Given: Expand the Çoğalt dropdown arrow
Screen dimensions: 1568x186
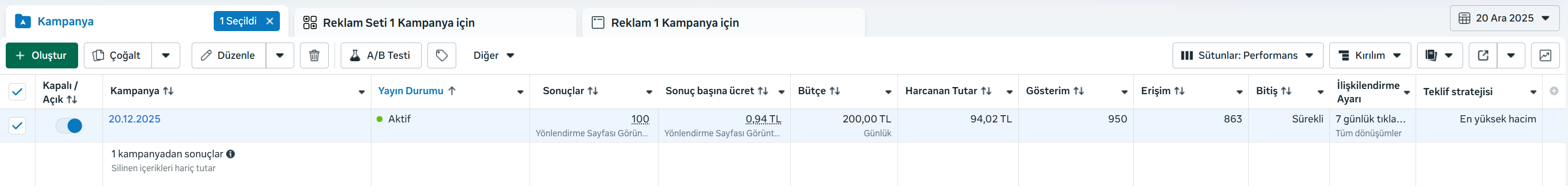Looking at the screenshot, I should [x=165, y=55].
